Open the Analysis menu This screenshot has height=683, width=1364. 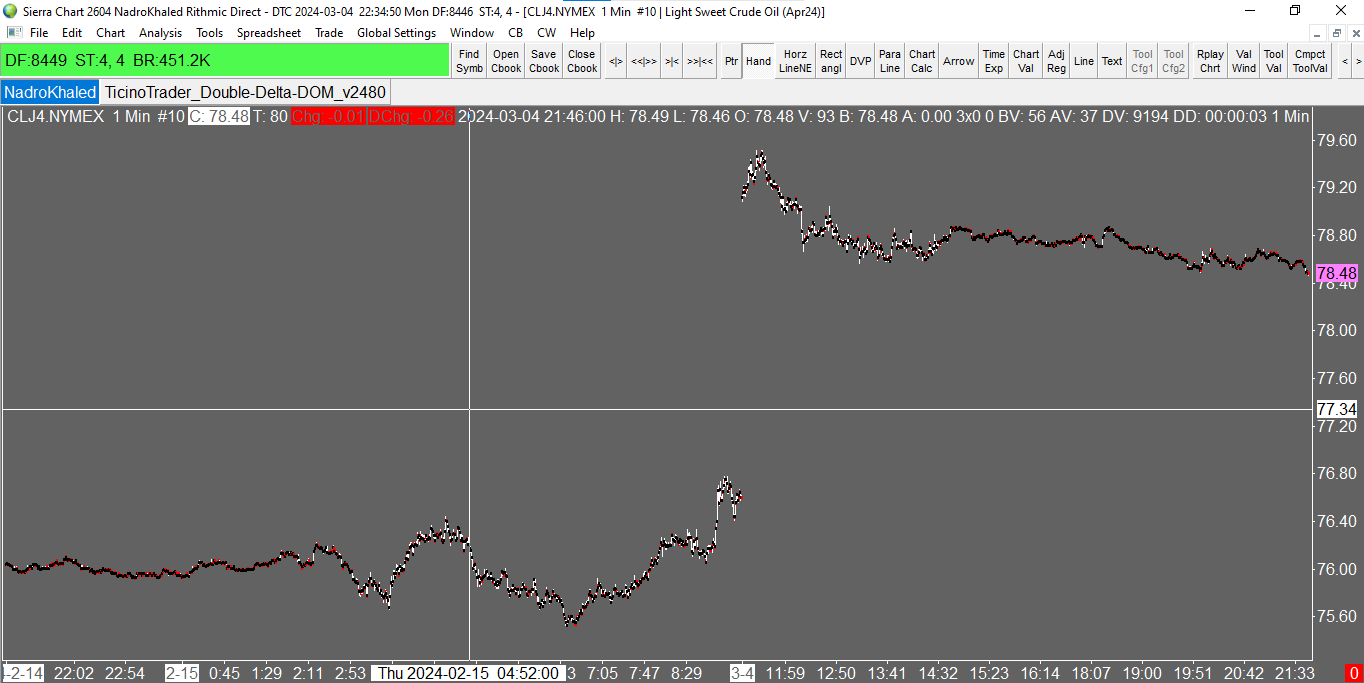tap(160, 33)
